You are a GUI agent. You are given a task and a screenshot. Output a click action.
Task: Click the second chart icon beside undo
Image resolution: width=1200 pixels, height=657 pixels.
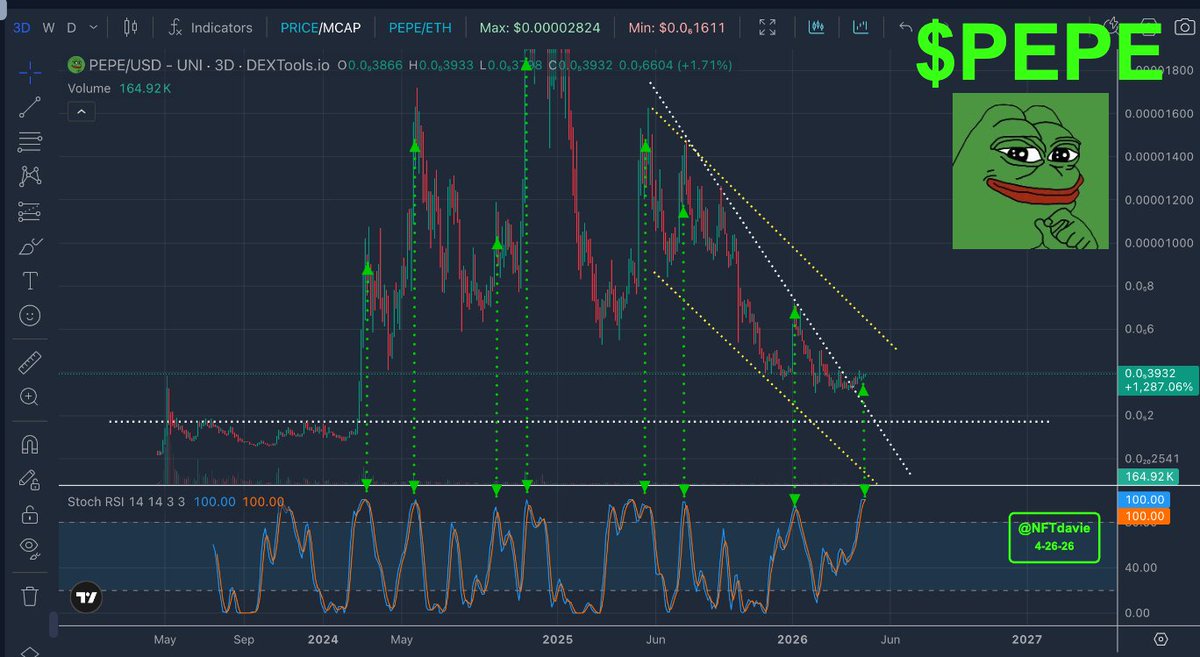[x=861, y=27]
